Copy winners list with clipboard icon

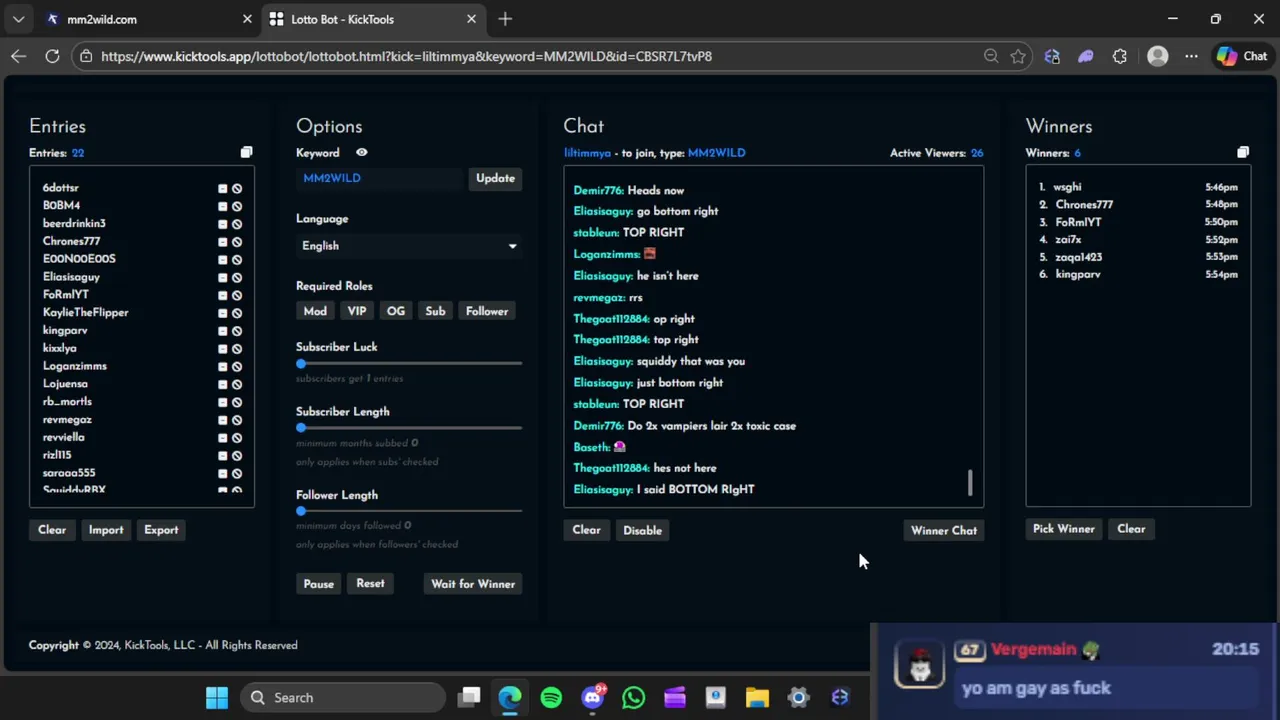[1243, 152]
